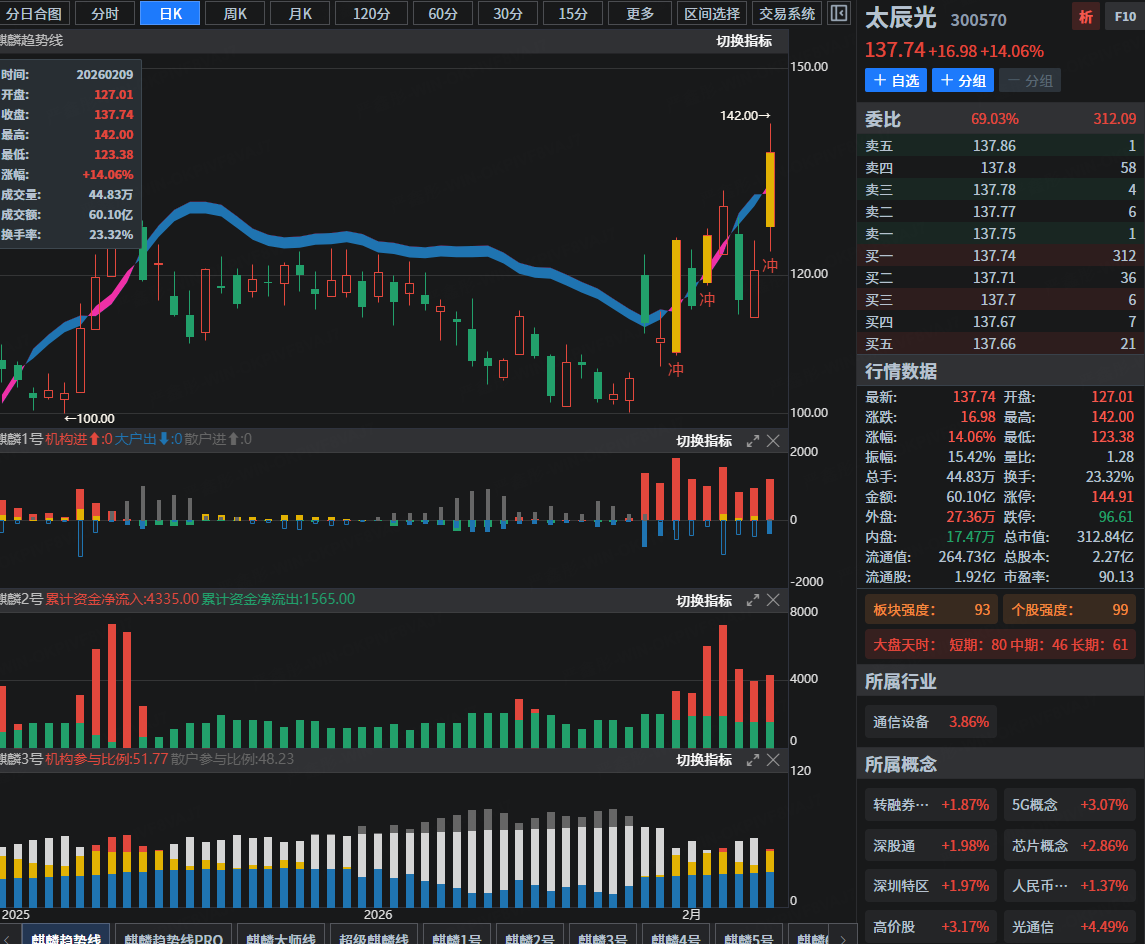Collapse the side panel toggle icon

[x=839, y=13]
